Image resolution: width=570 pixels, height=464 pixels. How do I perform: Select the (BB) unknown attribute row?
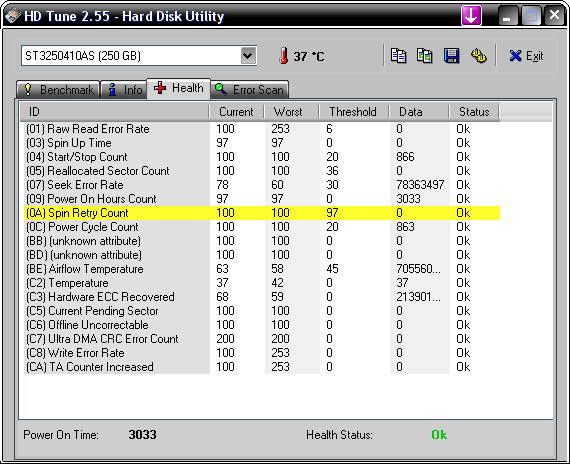tap(262, 241)
